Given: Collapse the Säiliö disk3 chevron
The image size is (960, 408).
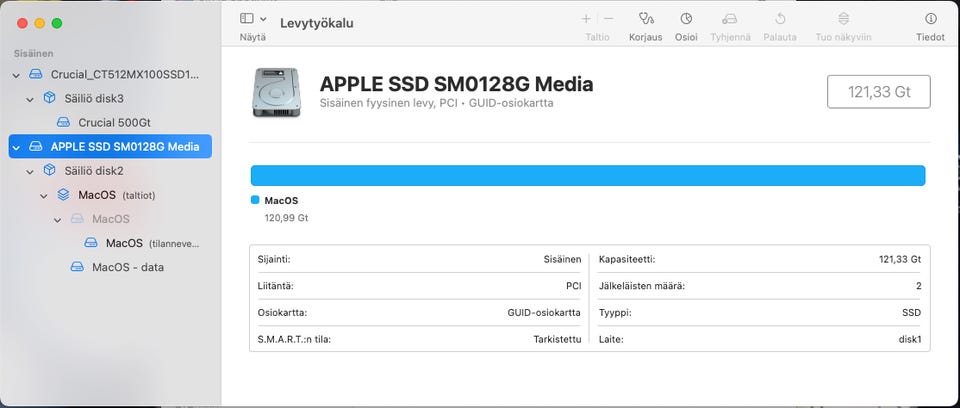Looking at the screenshot, I should 29,99.
